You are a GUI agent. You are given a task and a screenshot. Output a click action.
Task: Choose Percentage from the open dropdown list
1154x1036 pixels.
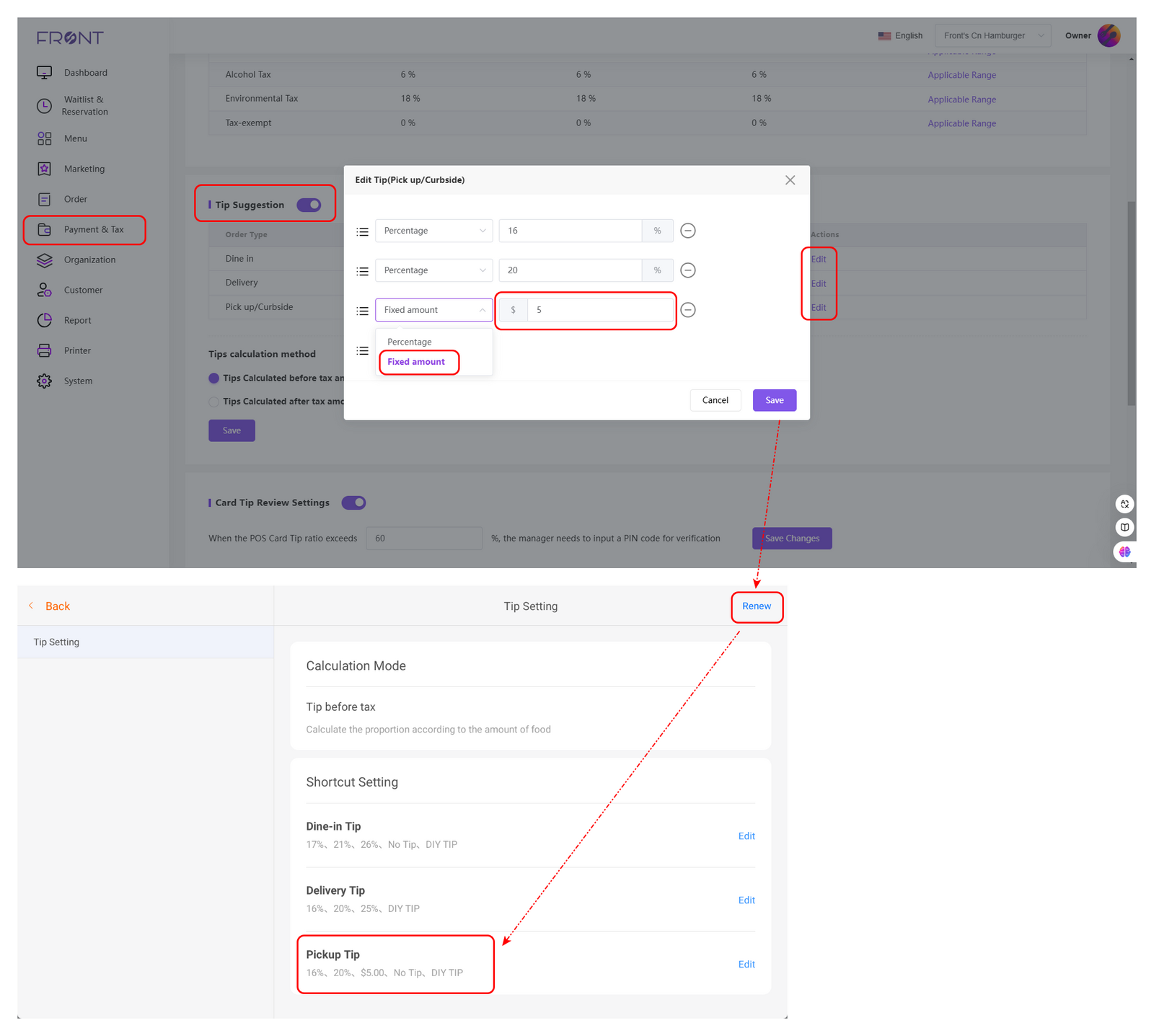(x=409, y=341)
